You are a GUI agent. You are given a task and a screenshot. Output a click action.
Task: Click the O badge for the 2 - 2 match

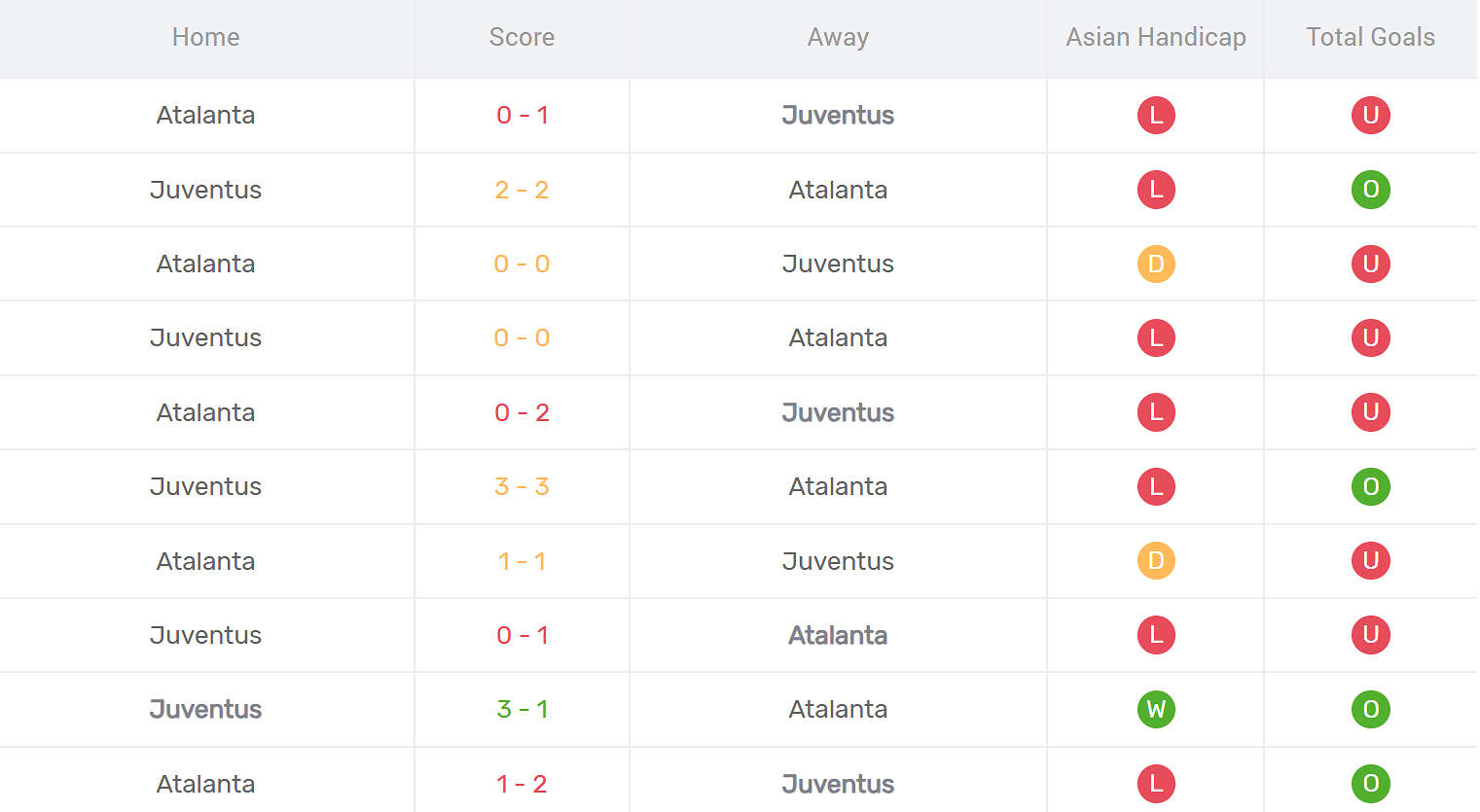point(1370,190)
